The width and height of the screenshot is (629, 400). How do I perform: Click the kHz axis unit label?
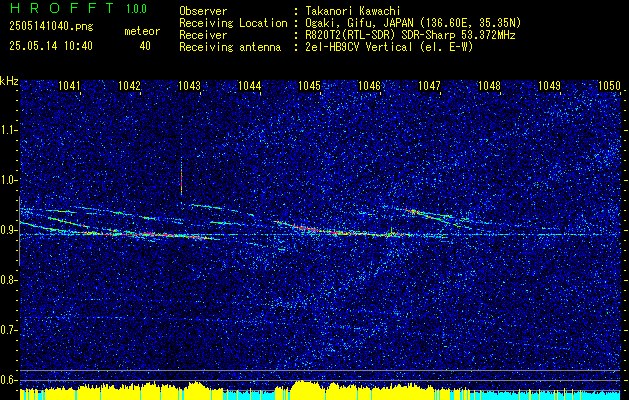pos(9,81)
